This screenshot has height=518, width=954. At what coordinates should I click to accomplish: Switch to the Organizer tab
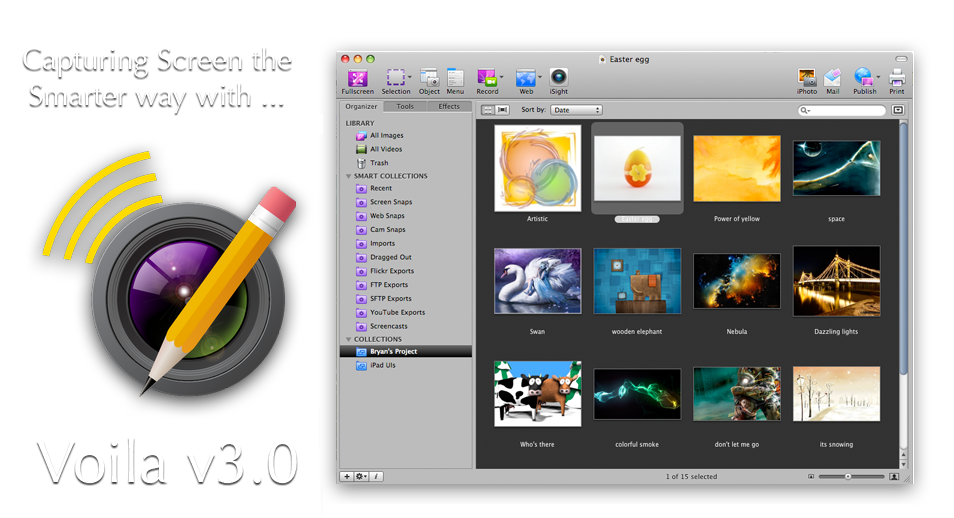(361, 107)
